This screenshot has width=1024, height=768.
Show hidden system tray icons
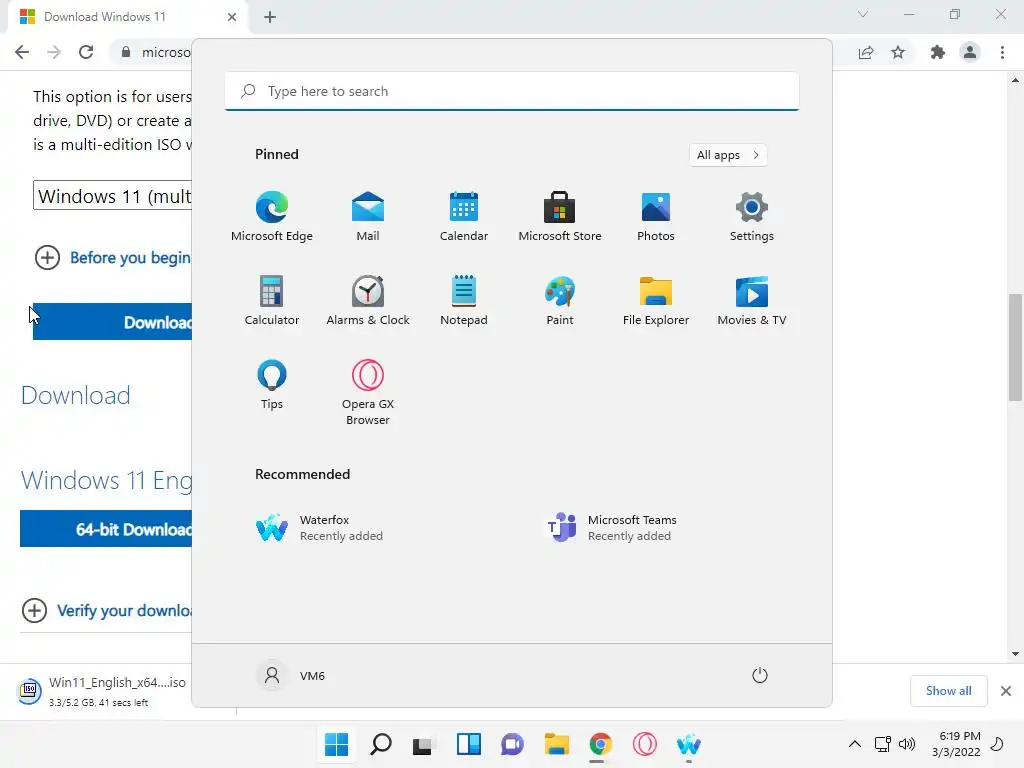pyautogui.click(x=854, y=744)
